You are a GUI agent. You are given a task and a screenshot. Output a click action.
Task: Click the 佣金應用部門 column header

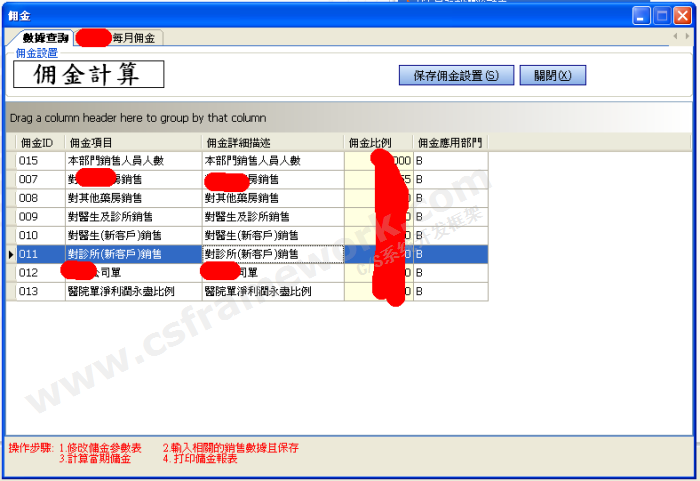pos(450,143)
